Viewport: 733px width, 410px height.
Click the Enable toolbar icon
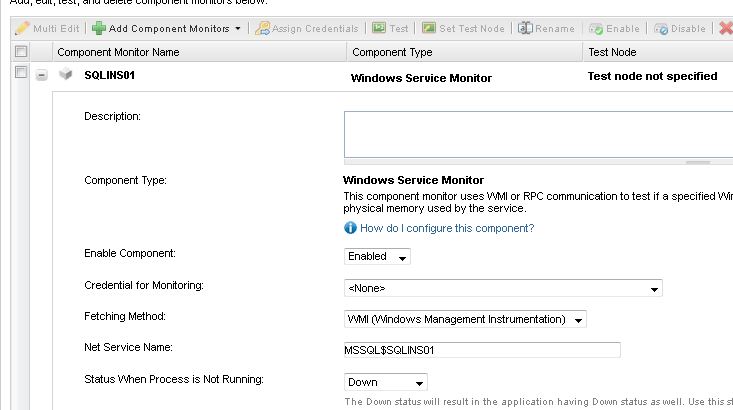(596, 29)
